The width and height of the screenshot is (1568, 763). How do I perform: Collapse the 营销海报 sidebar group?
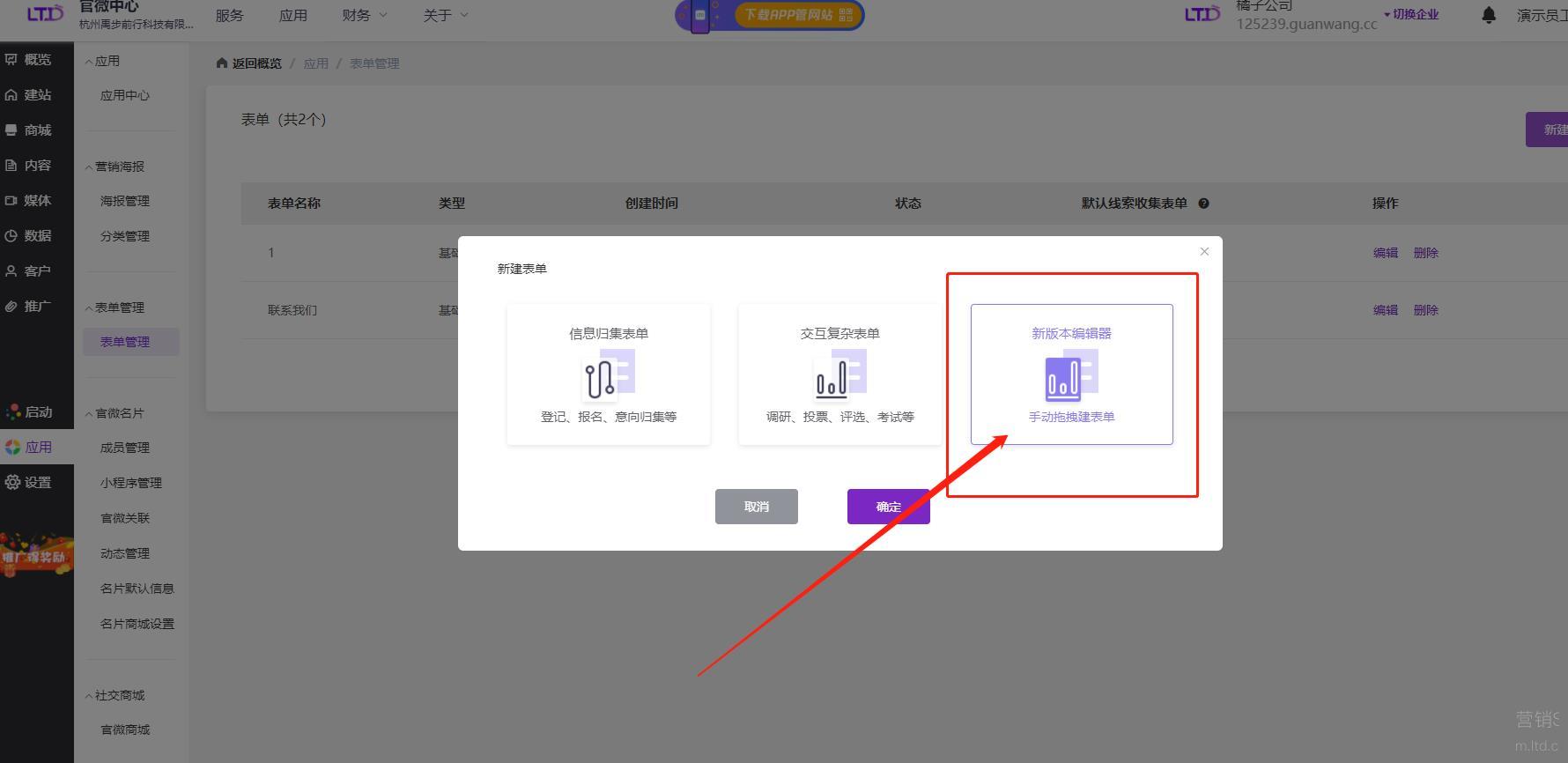point(114,167)
